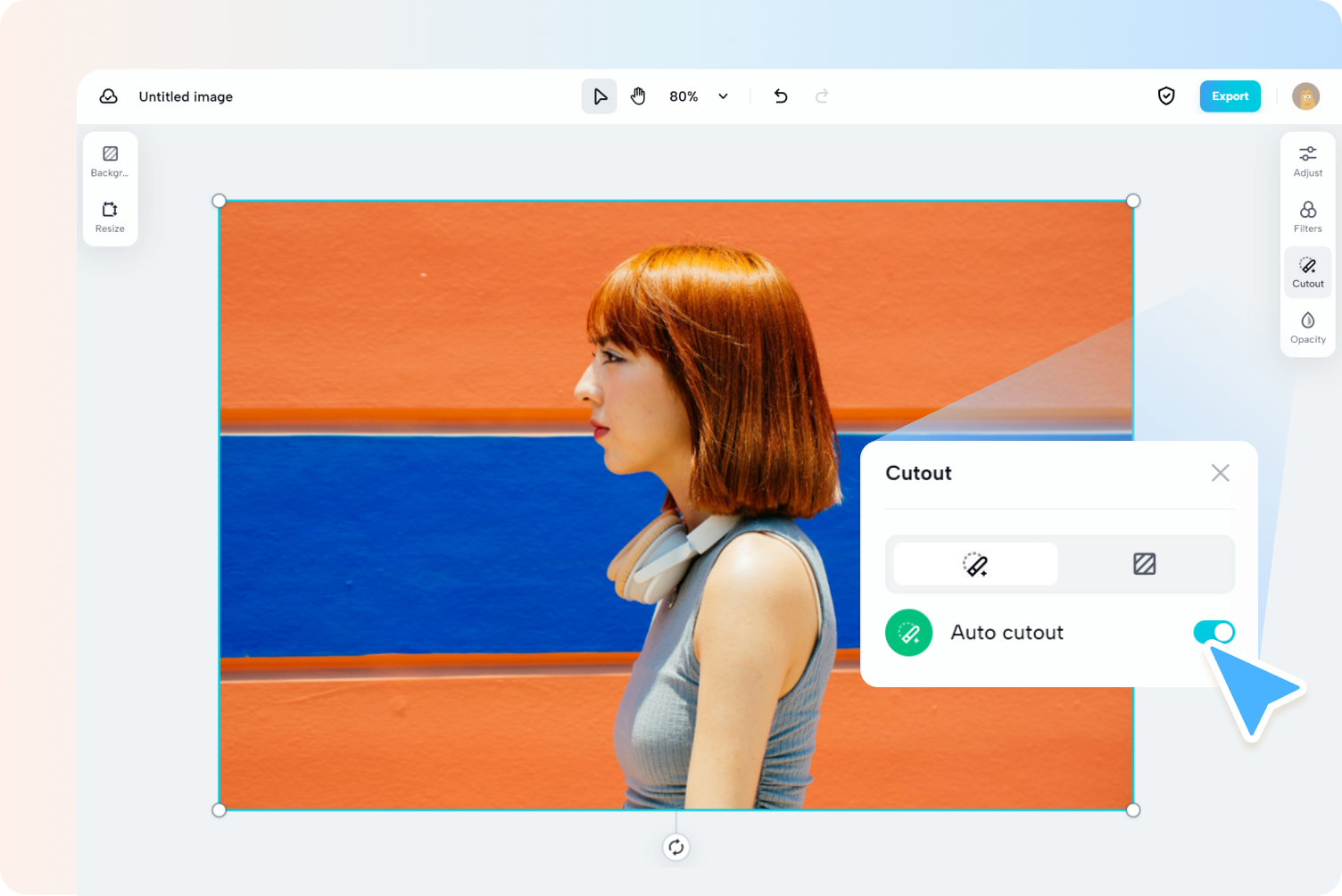
Task: Click the bottom-right image resize handle
Action: tap(1133, 810)
